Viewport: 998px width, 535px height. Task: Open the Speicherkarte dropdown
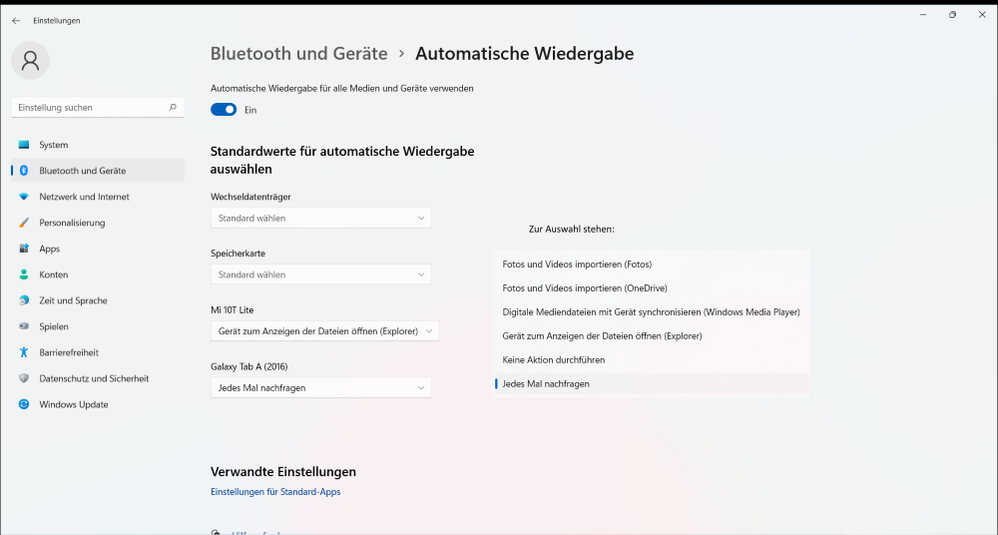(320, 274)
